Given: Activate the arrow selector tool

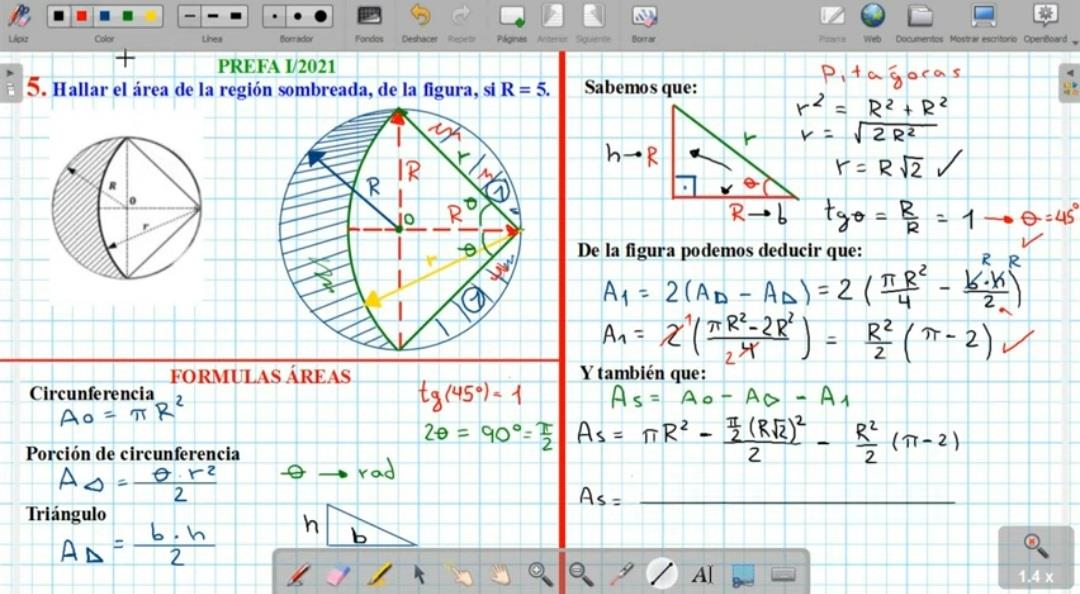Looking at the screenshot, I should click(419, 574).
